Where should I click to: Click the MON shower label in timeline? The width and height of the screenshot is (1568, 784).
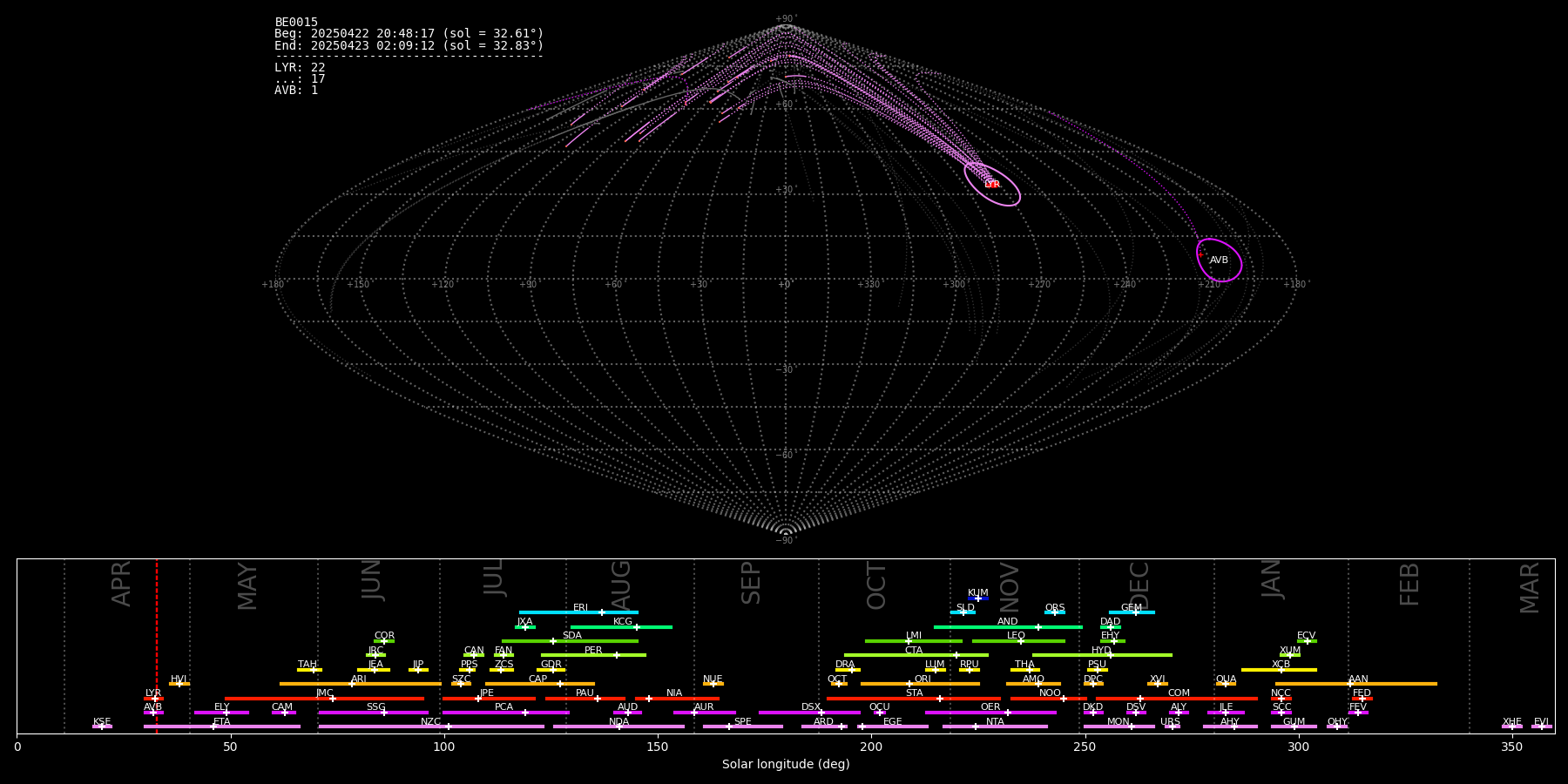pos(1119,722)
